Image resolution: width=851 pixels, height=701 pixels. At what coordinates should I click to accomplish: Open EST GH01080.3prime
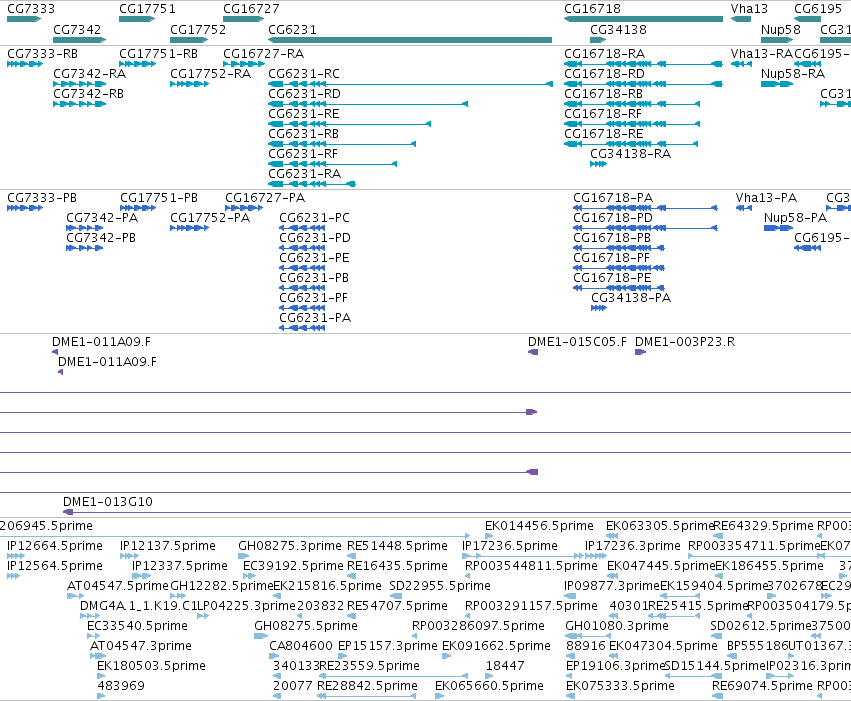(x=617, y=626)
